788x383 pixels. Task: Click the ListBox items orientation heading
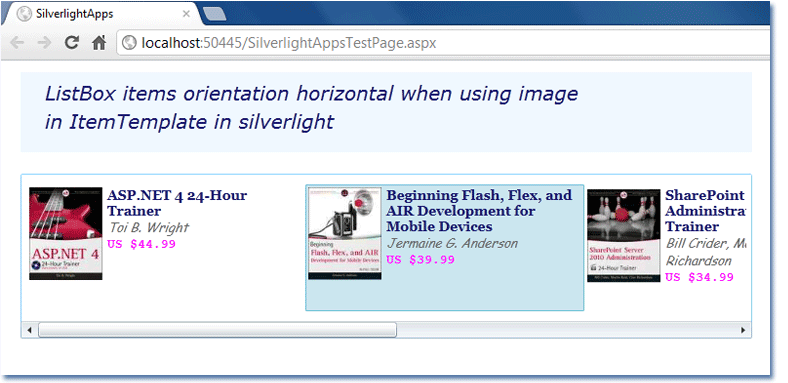[x=311, y=108]
